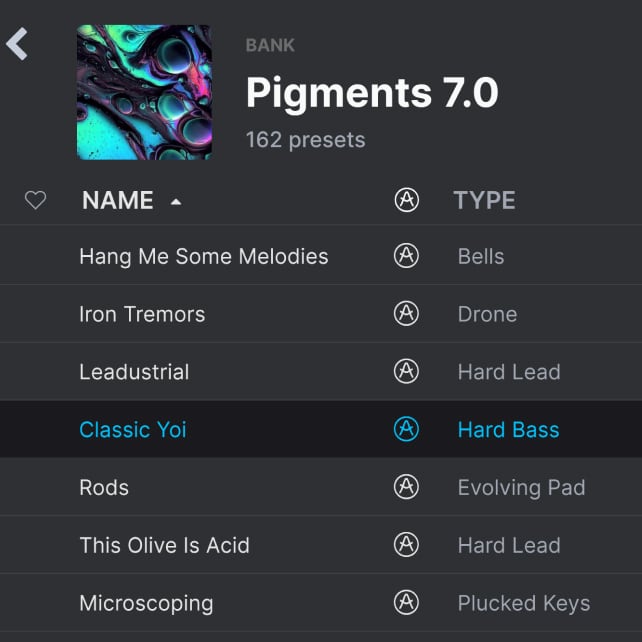Click Arturia icon on Leadustrial row
Screen dimensions: 642x642
click(406, 372)
